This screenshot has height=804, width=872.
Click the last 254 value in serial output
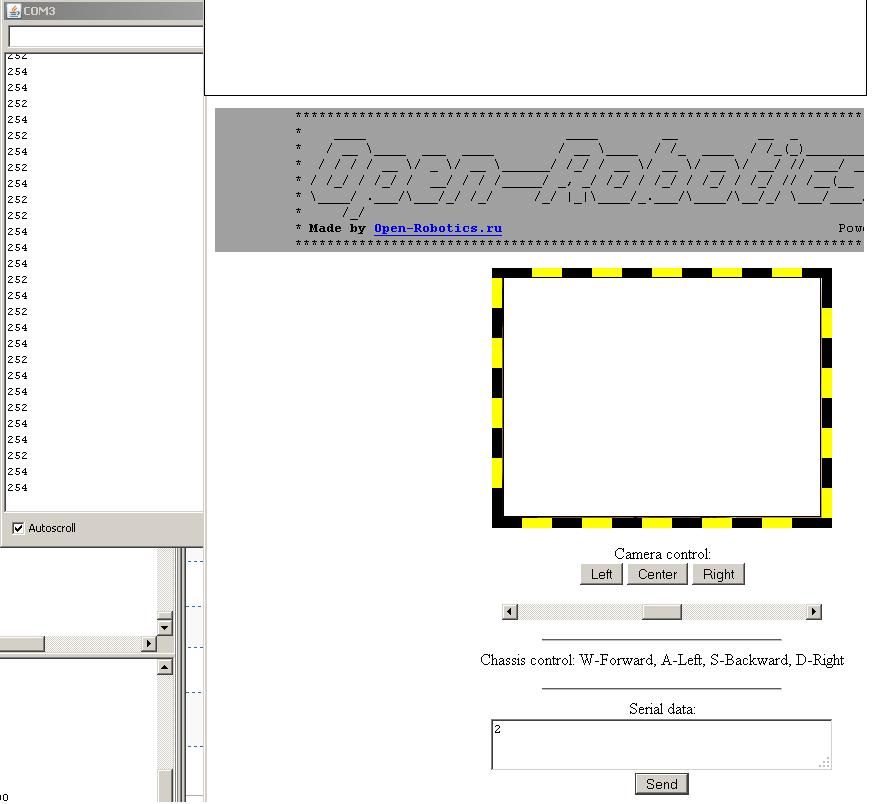click(x=17, y=488)
